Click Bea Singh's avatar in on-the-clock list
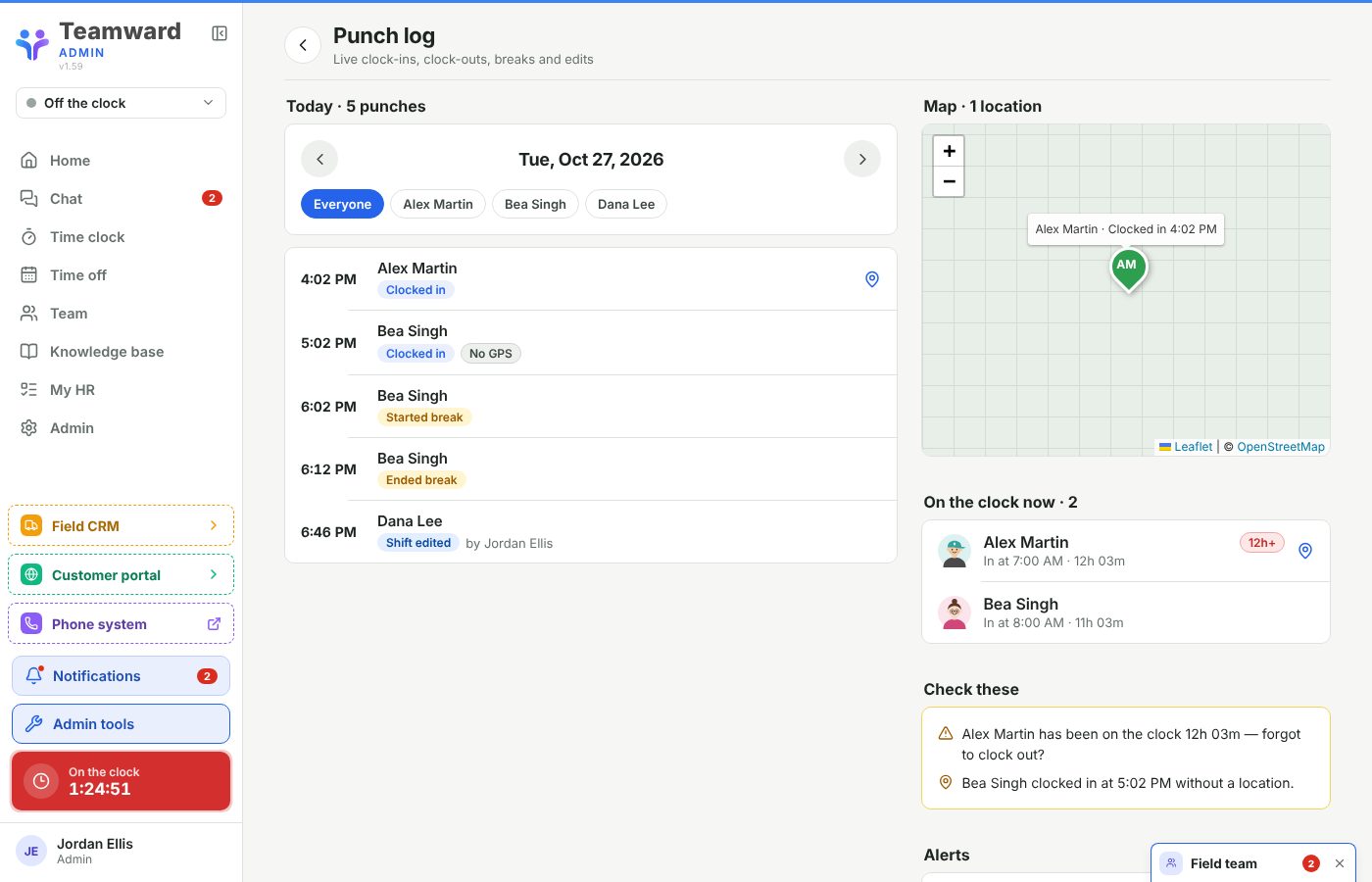 [x=955, y=612]
